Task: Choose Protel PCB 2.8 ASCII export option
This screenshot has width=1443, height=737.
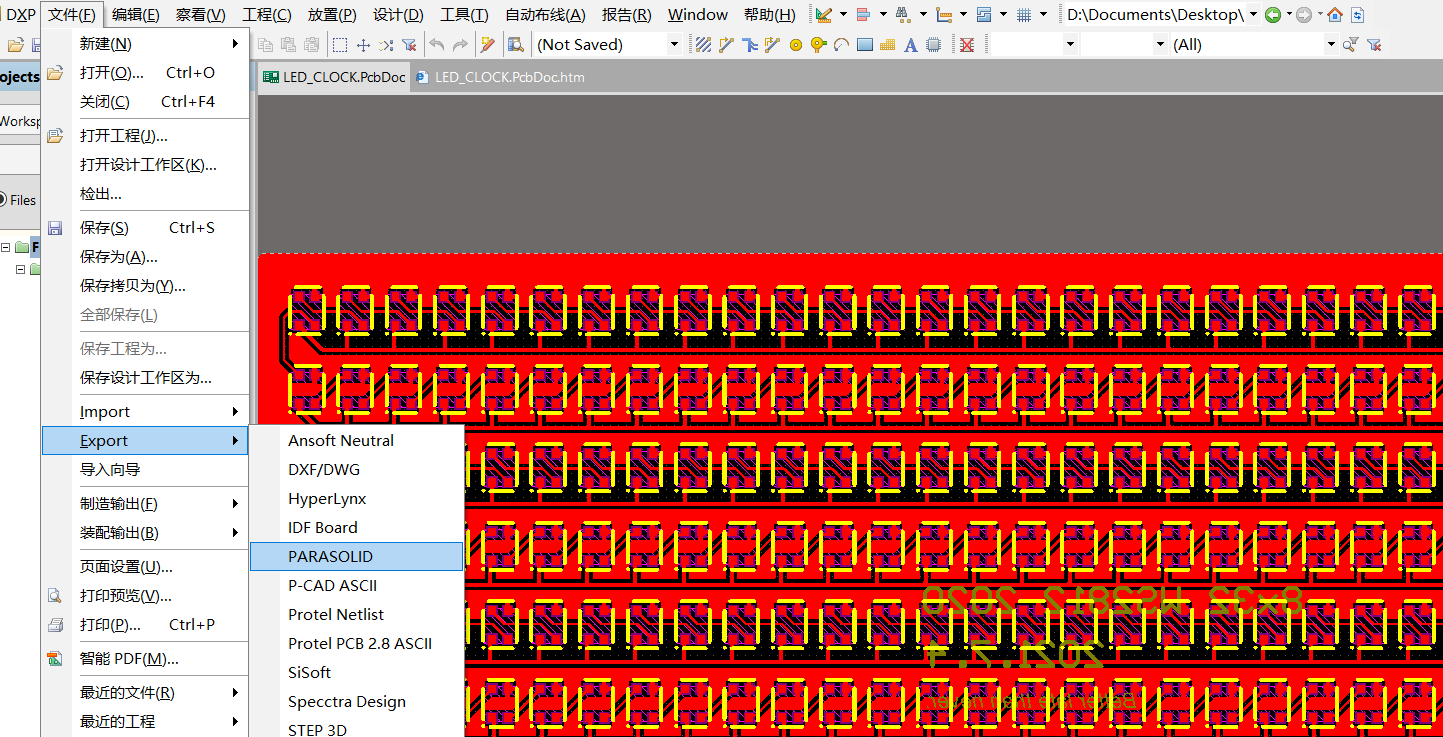Action: (x=357, y=643)
